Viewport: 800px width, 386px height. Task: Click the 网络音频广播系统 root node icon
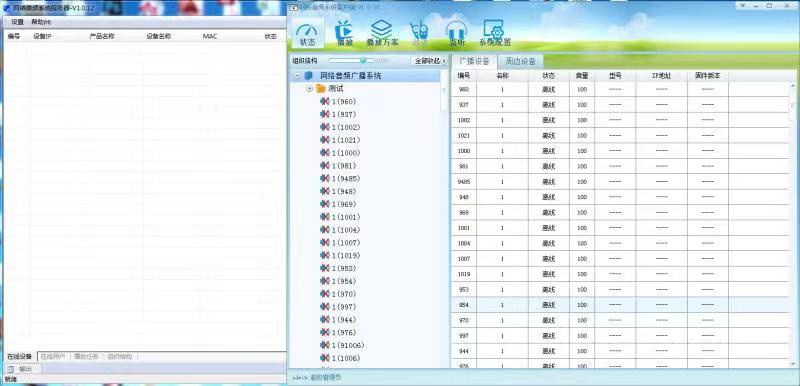point(309,76)
